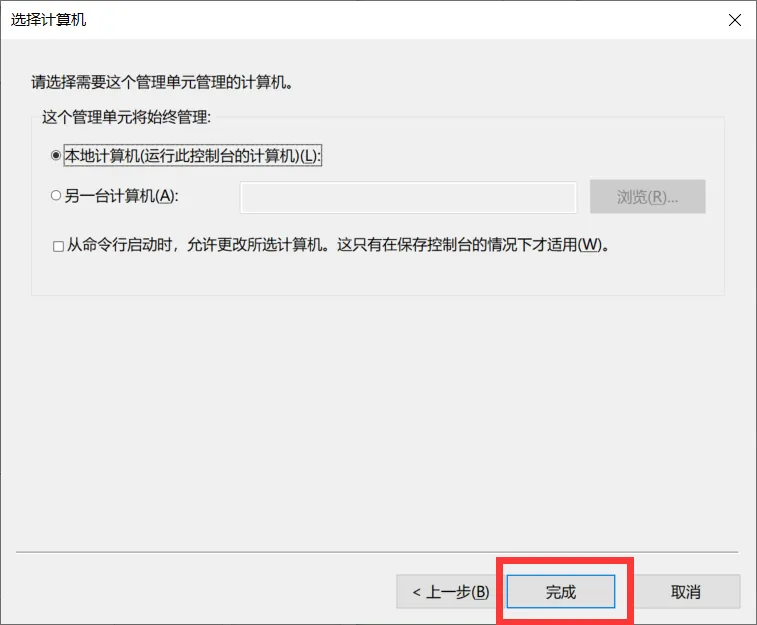Close the 选择计算机 dialog with X

coord(735,20)
